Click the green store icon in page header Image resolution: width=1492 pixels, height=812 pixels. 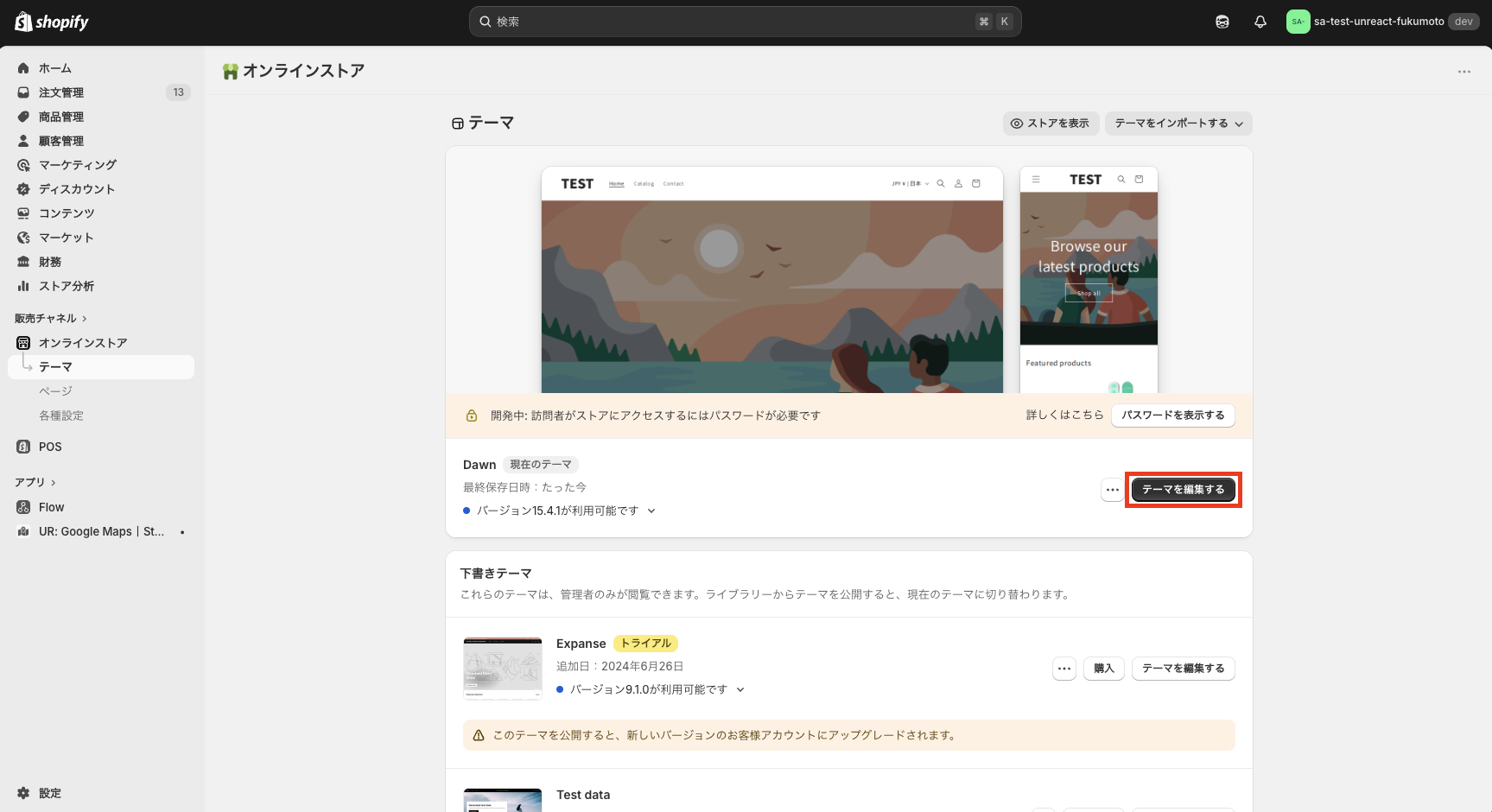click(231, 72)
